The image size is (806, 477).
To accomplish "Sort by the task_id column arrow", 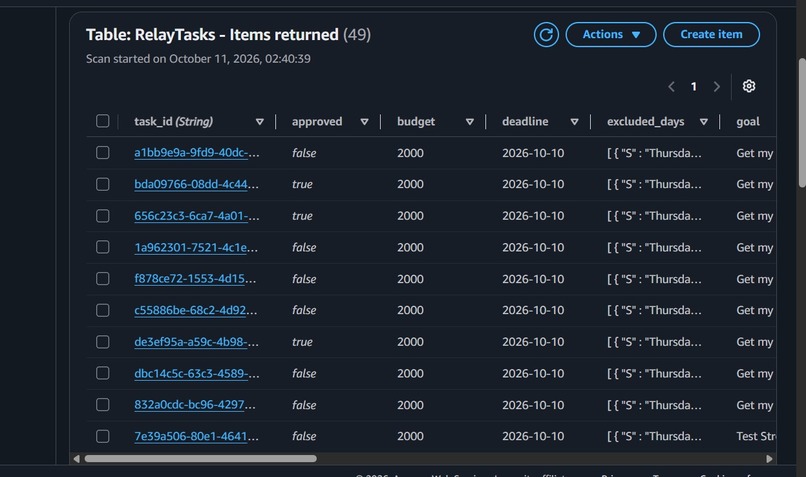I will pos(260,122).
